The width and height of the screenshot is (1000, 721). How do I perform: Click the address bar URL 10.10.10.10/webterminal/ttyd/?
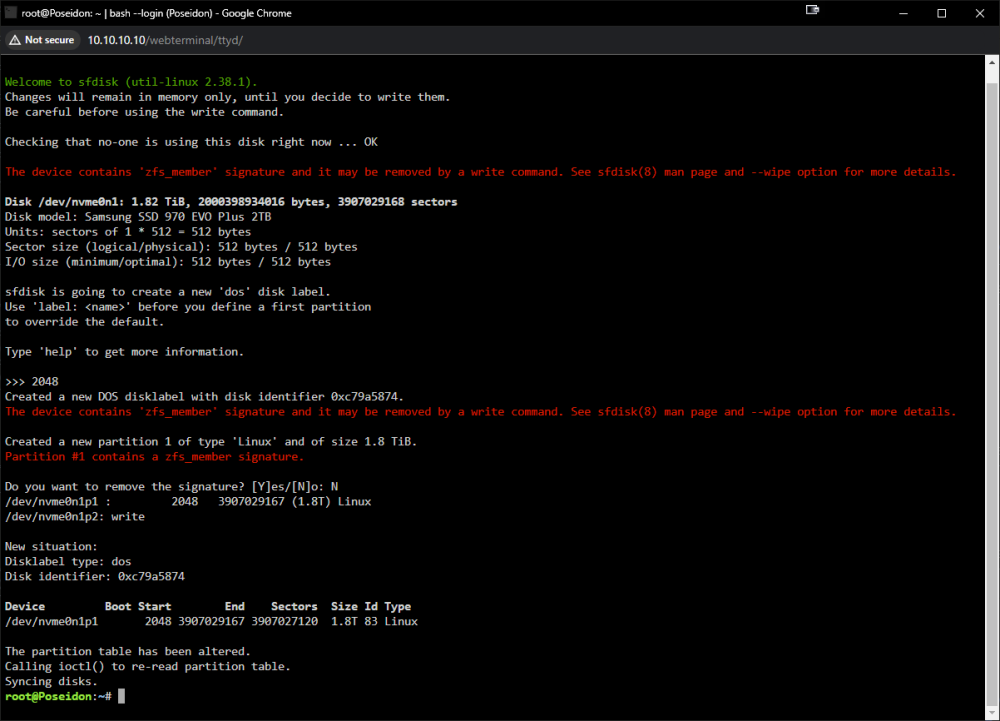pyautogui.click(x=165, y=40)
